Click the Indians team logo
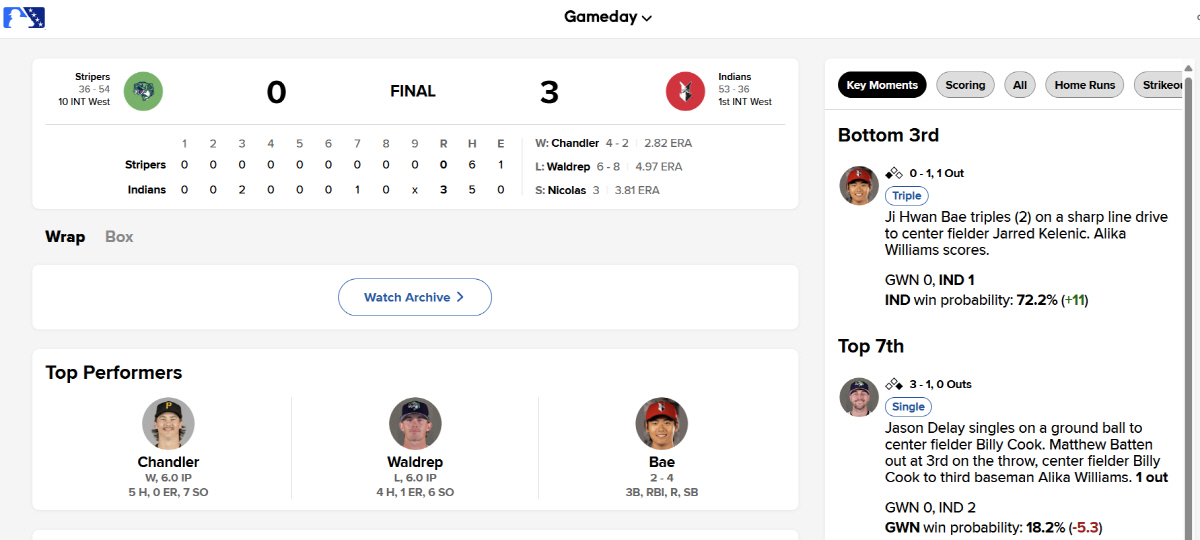1200x540 pixels. pyautogui.click(x=686, y=92)
